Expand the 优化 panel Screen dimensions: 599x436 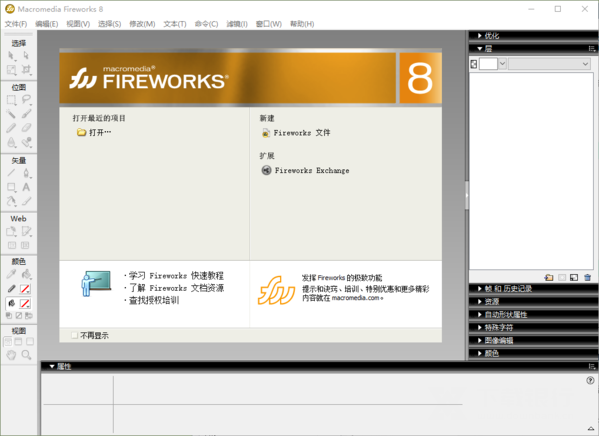(479, 36)
